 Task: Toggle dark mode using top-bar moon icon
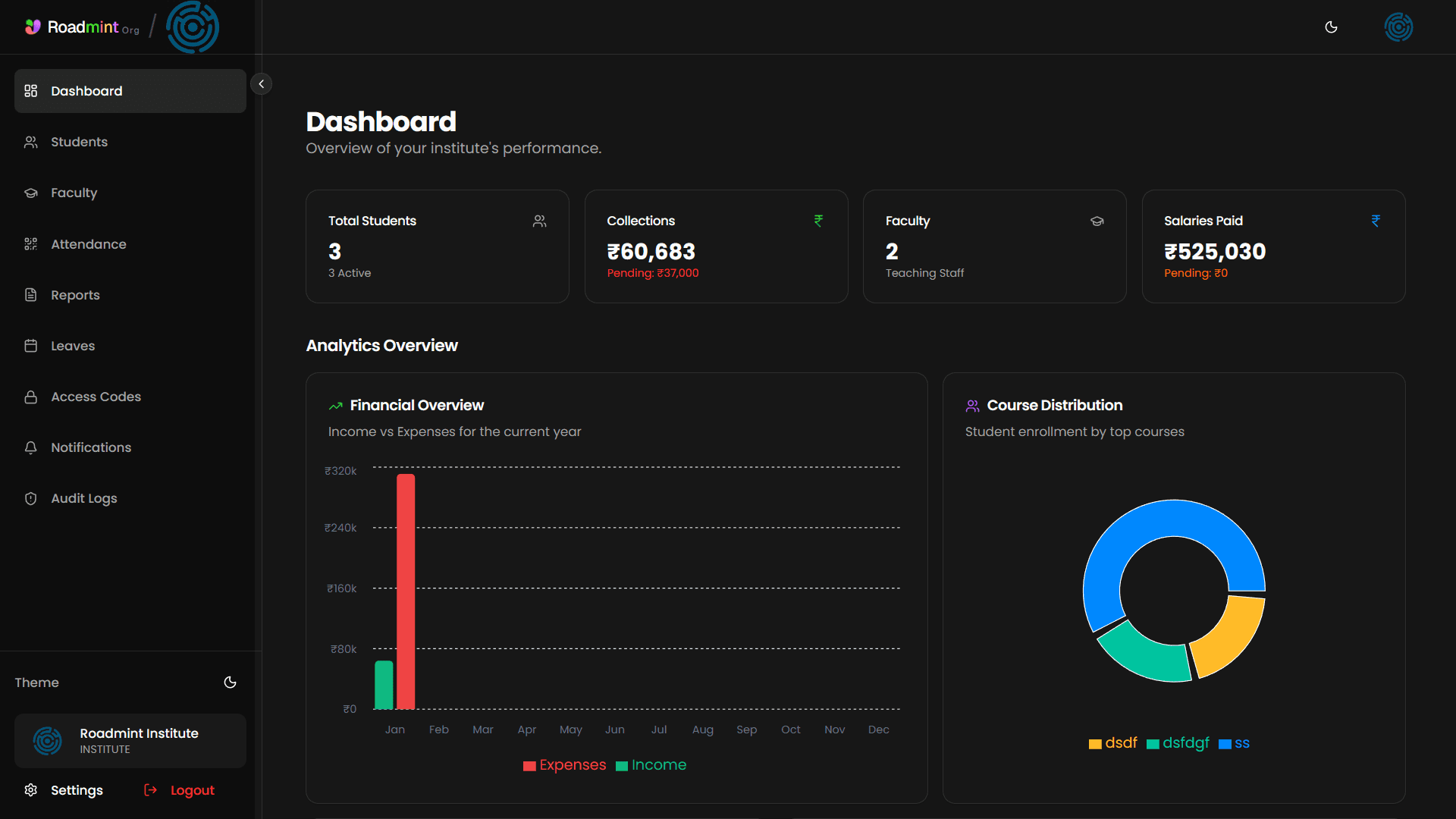pos(1331,27)
